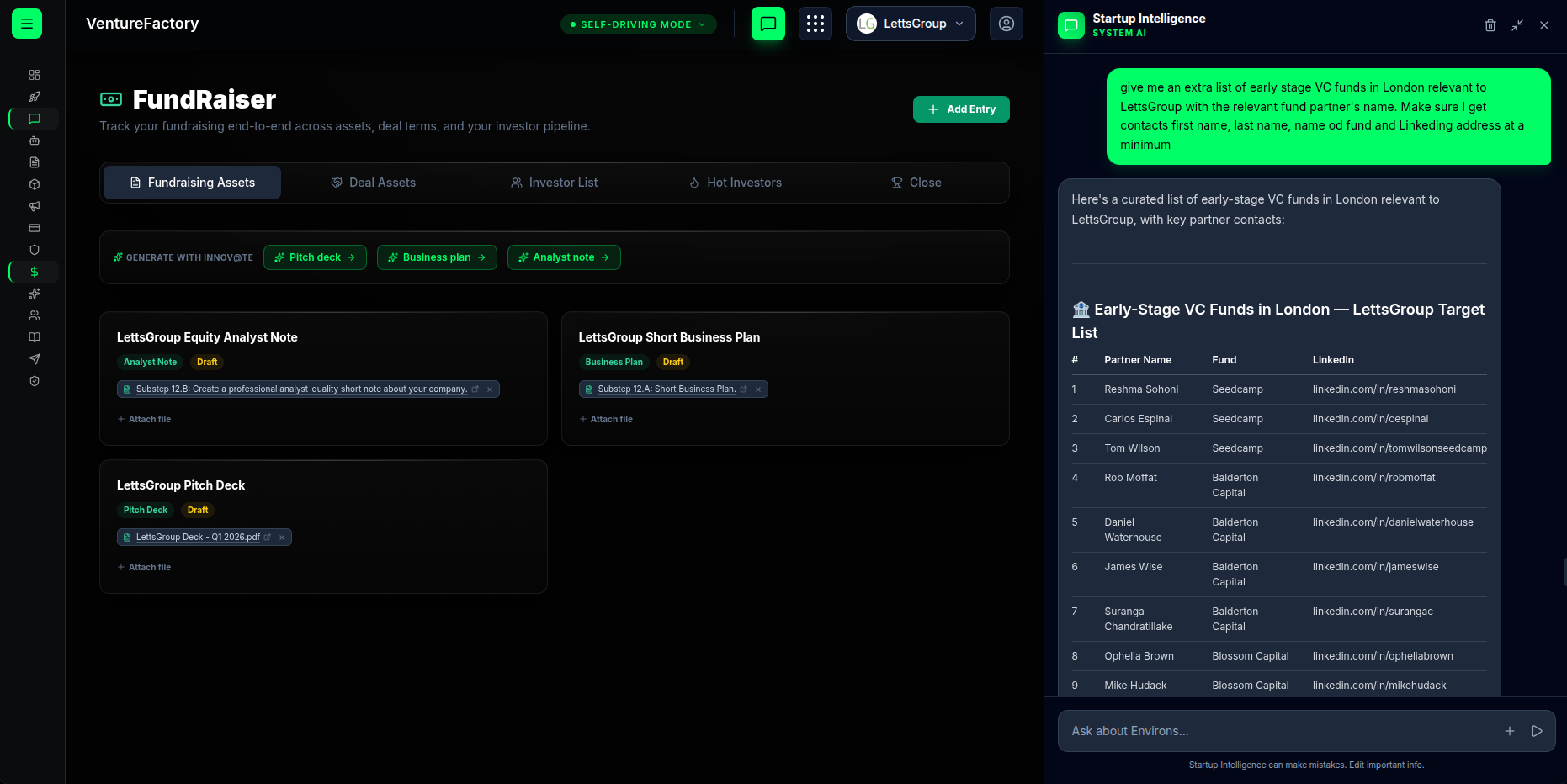Select the shield-check icon in the sidebar

pos(35,381)
